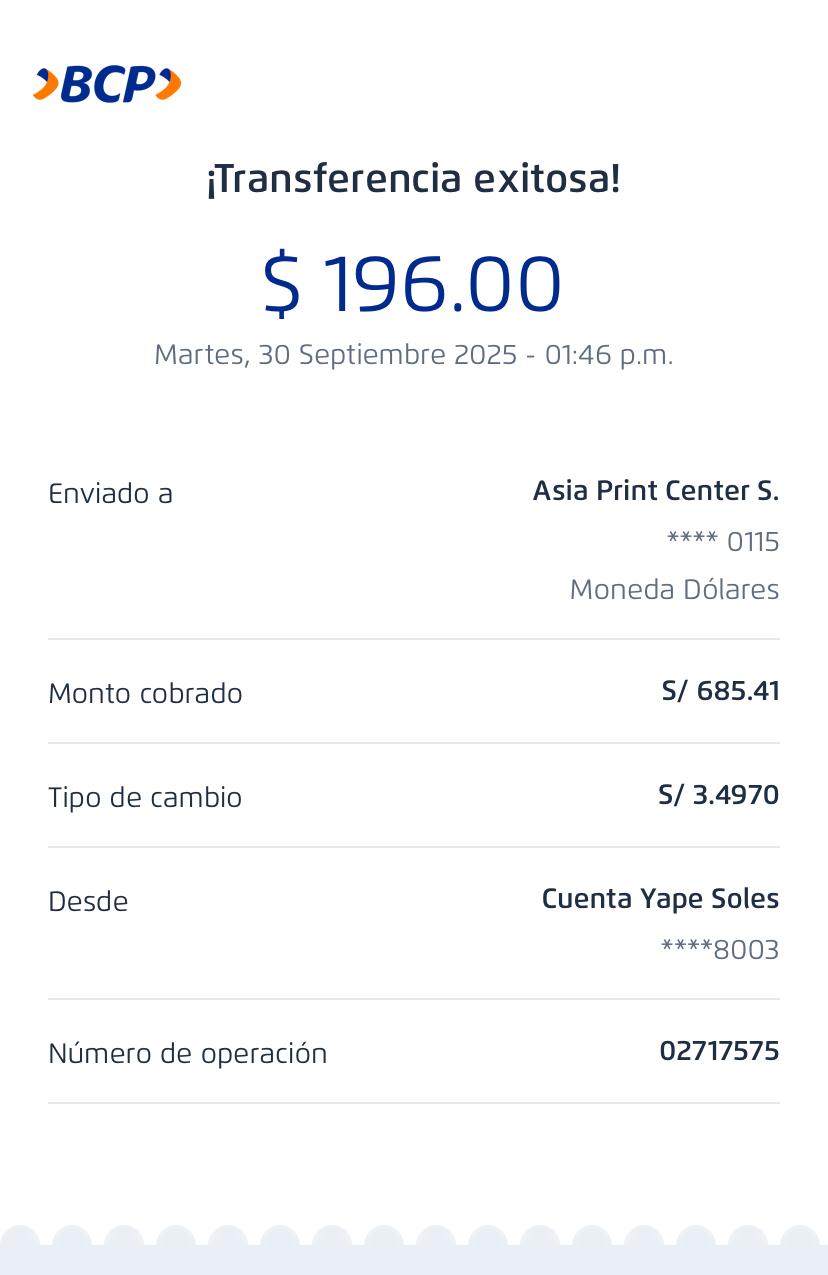Click the orange chevron right of BCP
The height and width of the screenshot is (1275, 828).
169,85
